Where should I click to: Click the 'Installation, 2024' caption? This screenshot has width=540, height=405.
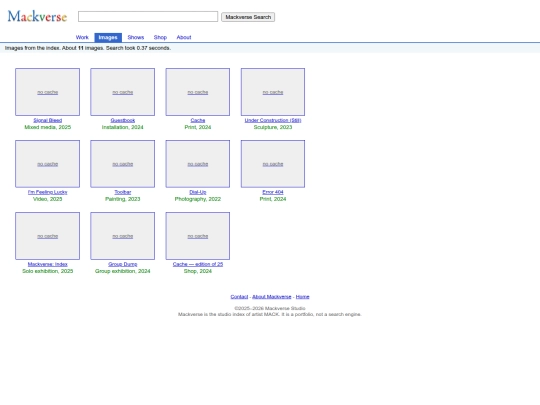123,127
